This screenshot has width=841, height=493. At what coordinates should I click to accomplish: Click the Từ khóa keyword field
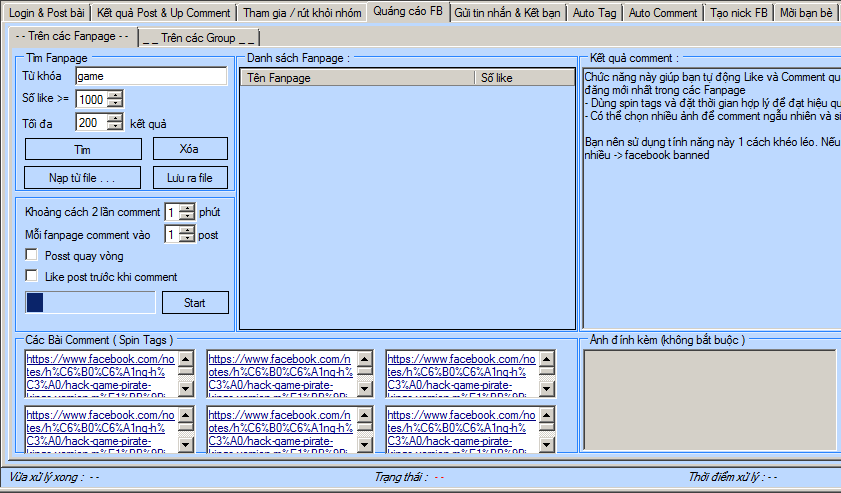(x=151, y=76)
